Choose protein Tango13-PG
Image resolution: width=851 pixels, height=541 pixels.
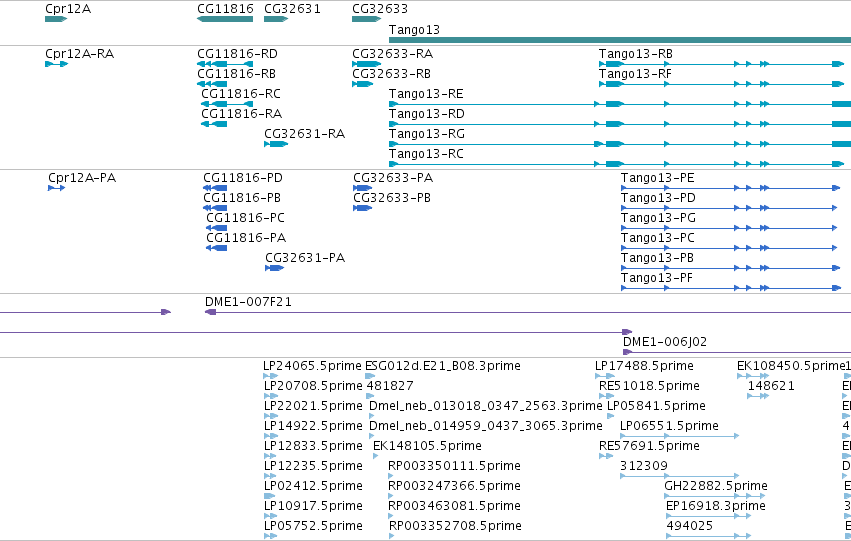658,218
